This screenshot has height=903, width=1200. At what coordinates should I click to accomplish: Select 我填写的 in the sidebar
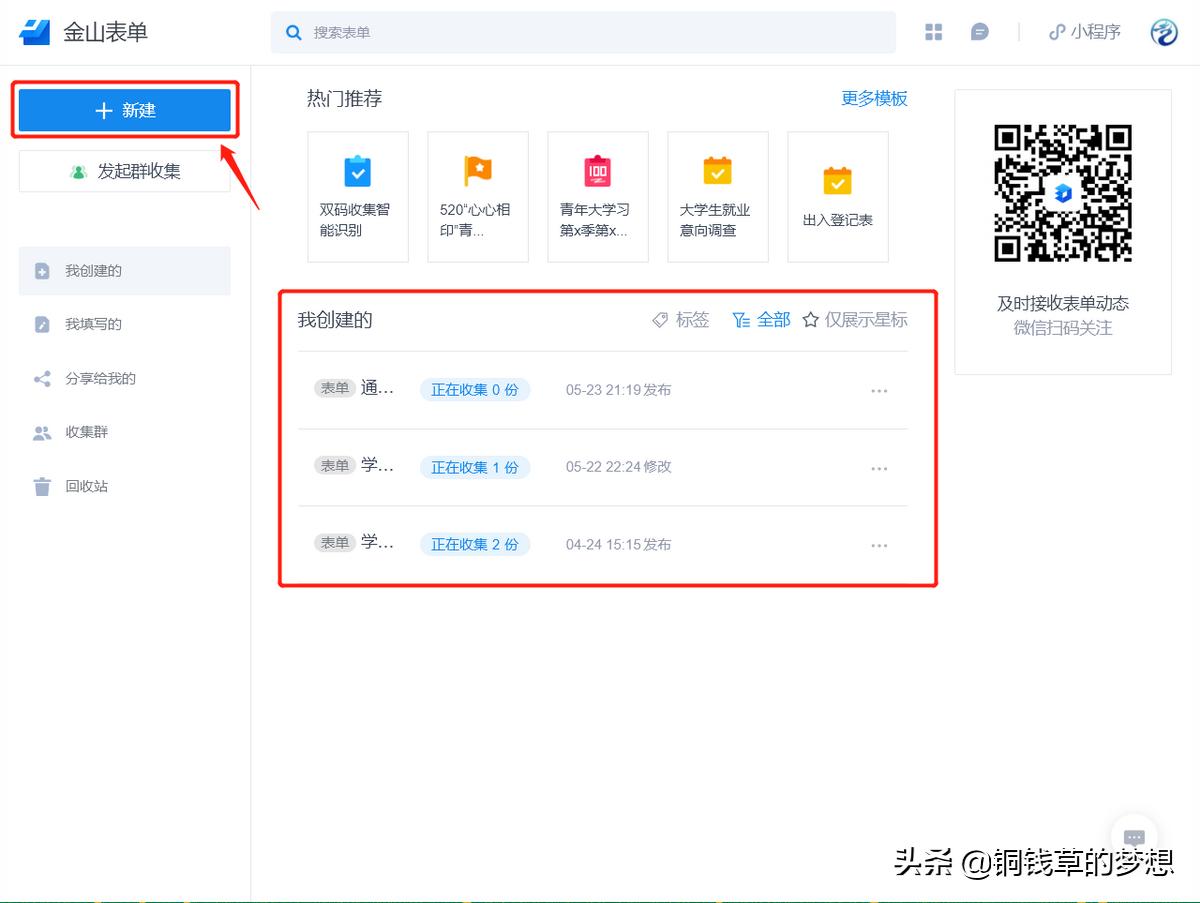coord(93,324)
